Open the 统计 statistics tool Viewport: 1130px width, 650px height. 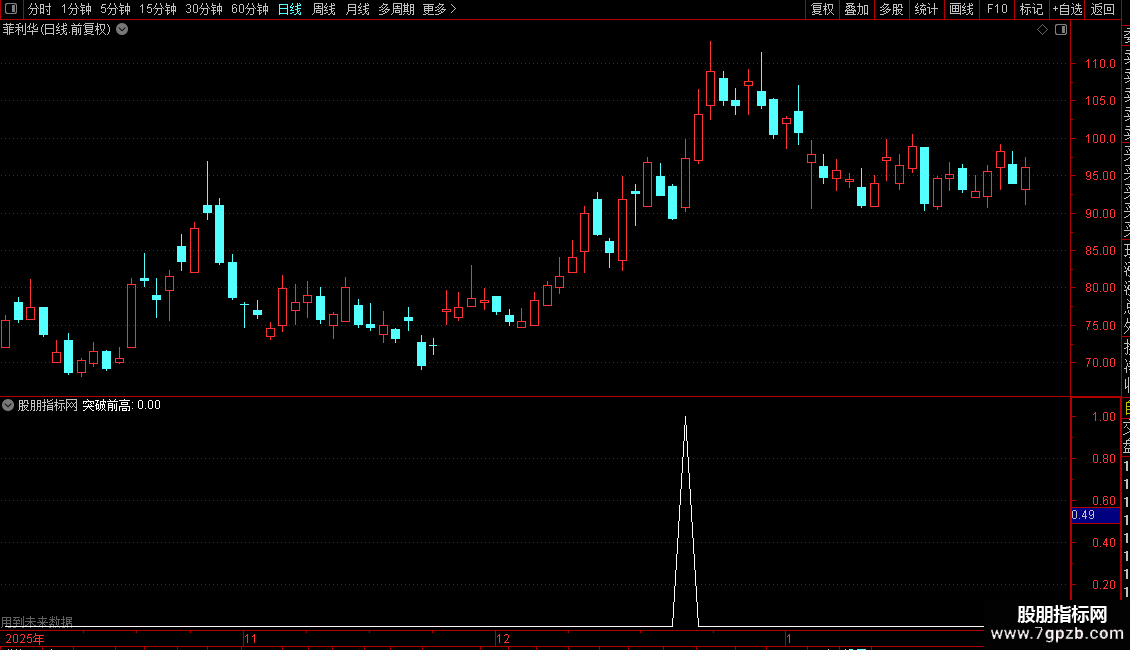click(x=926, y=9)
